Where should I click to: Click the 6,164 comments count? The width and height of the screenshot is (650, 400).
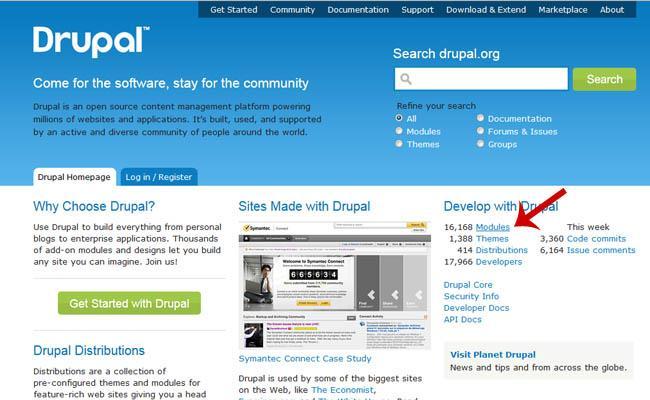tap(552, 250)
